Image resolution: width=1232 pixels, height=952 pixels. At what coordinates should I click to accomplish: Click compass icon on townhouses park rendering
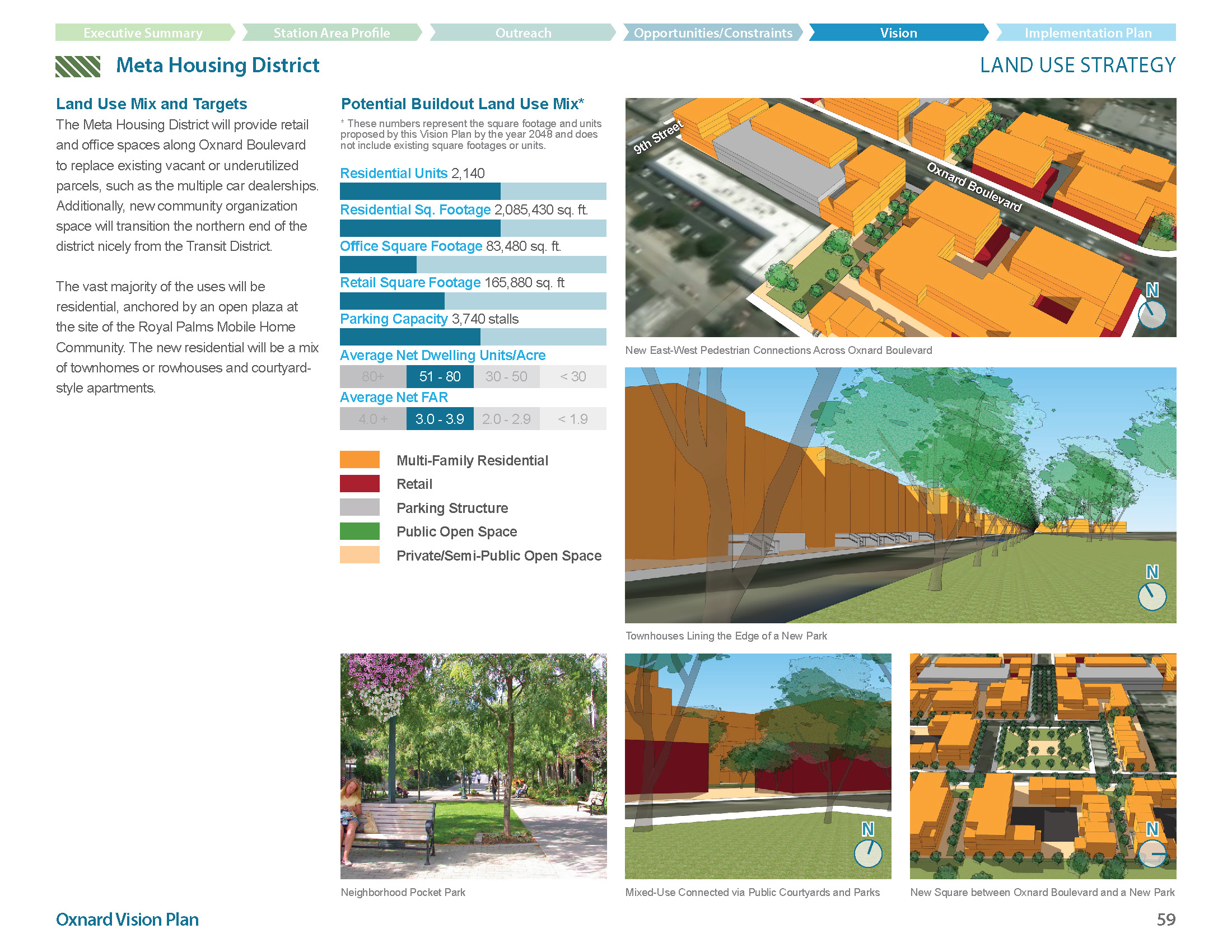tap(1151, 596)
